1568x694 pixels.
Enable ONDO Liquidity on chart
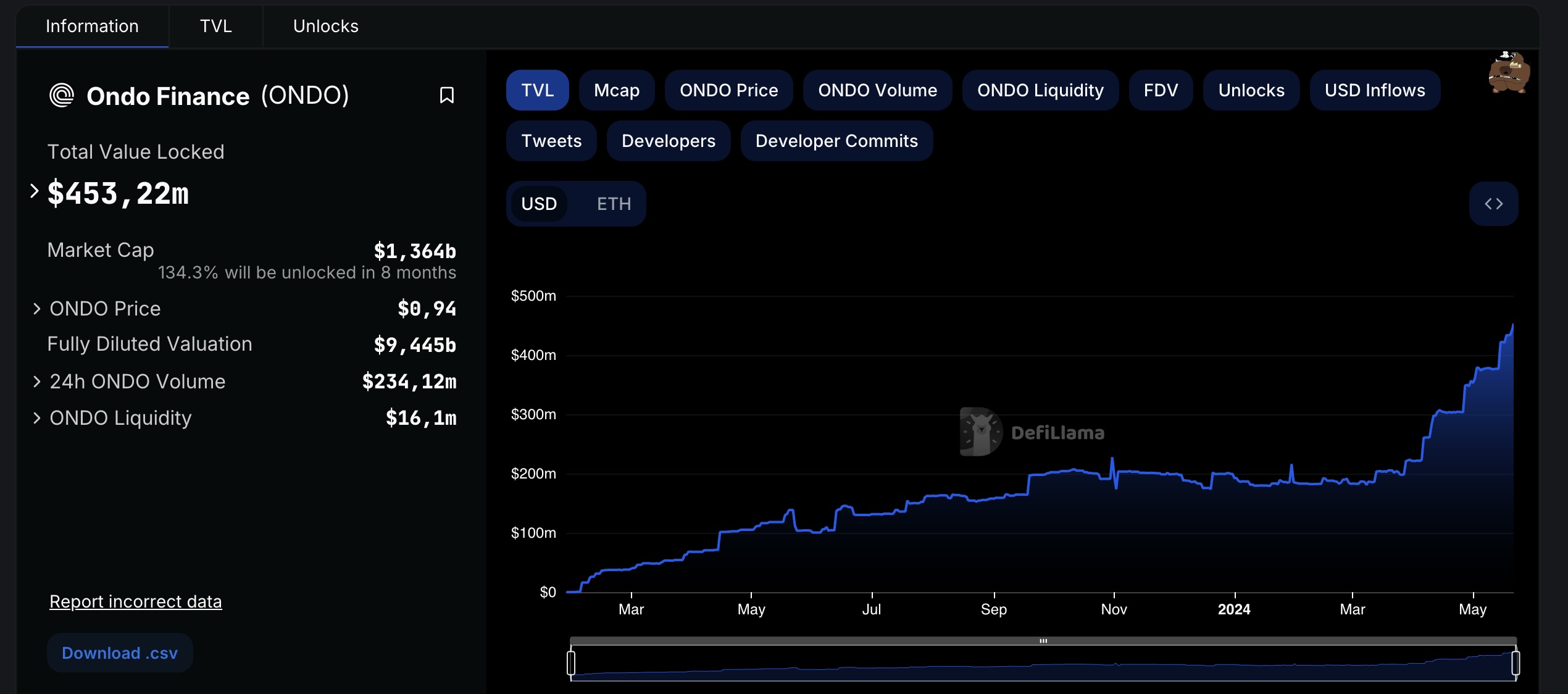pos(1040,90)
